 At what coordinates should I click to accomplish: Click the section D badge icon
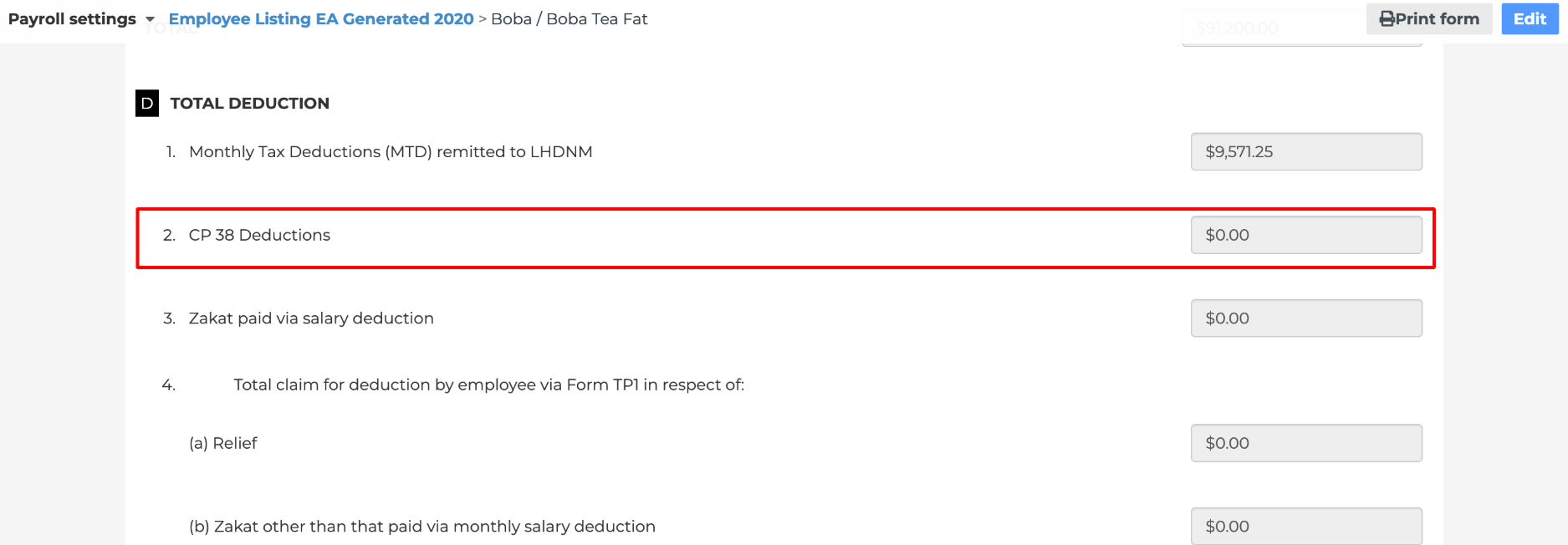coord(147,103)
